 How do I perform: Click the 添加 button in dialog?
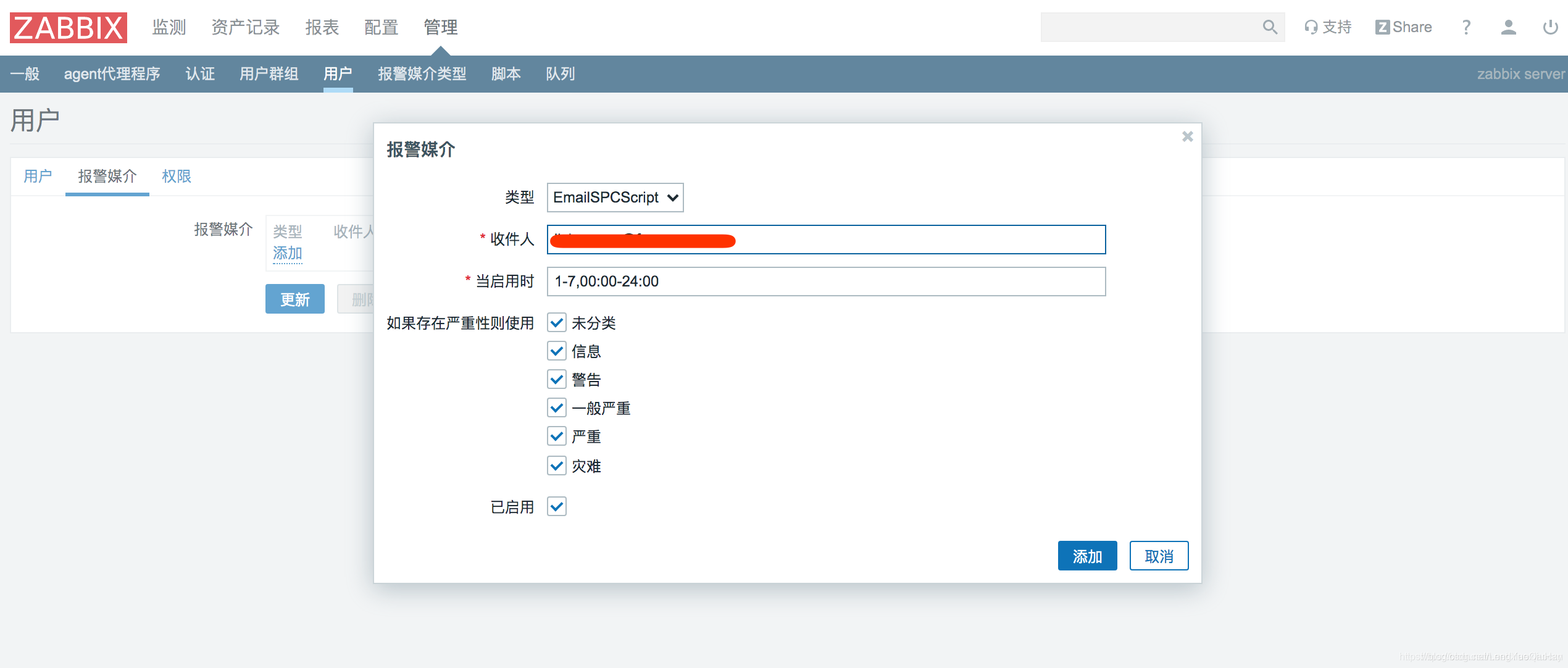(x=1088, y=556)
